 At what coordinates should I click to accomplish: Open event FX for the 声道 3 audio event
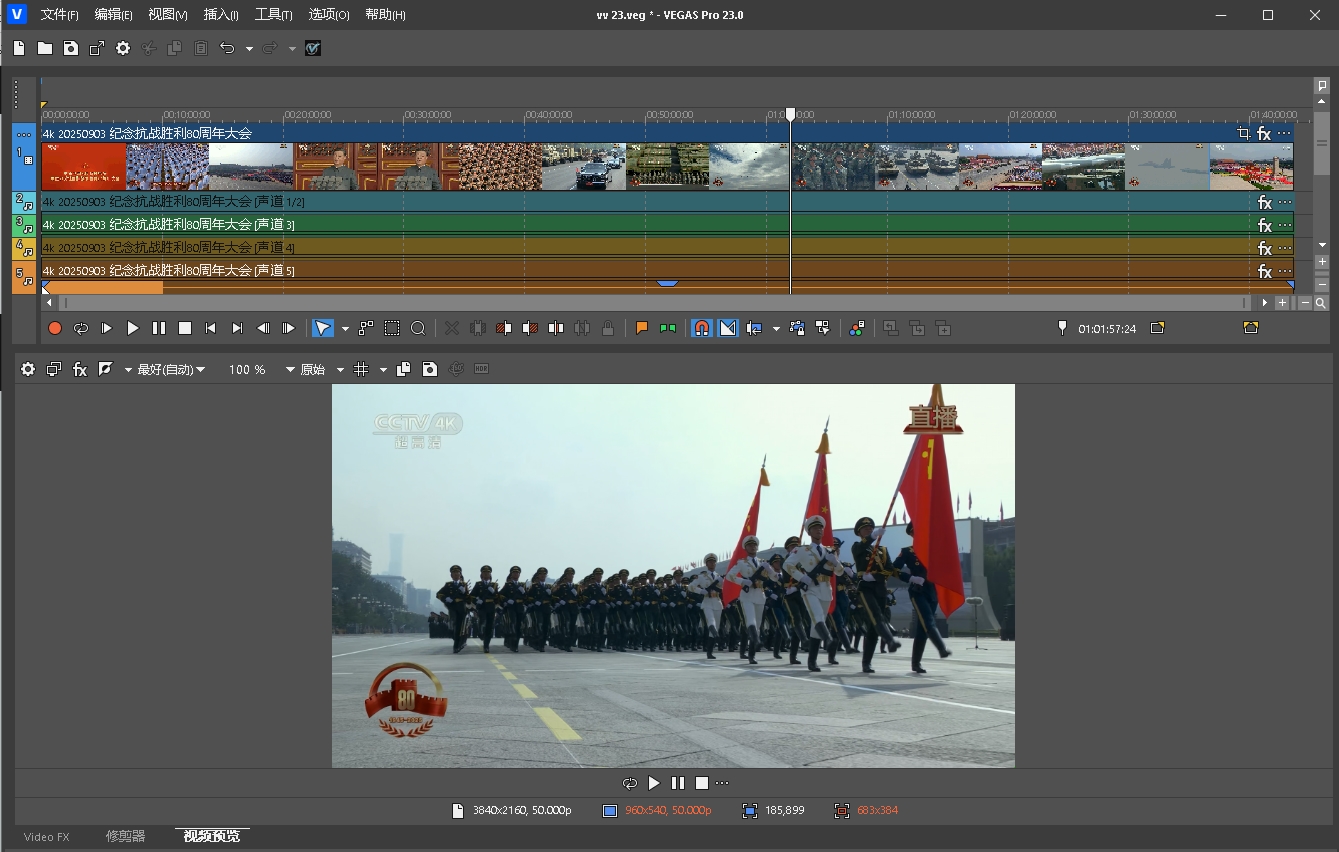pos(1264,225)
